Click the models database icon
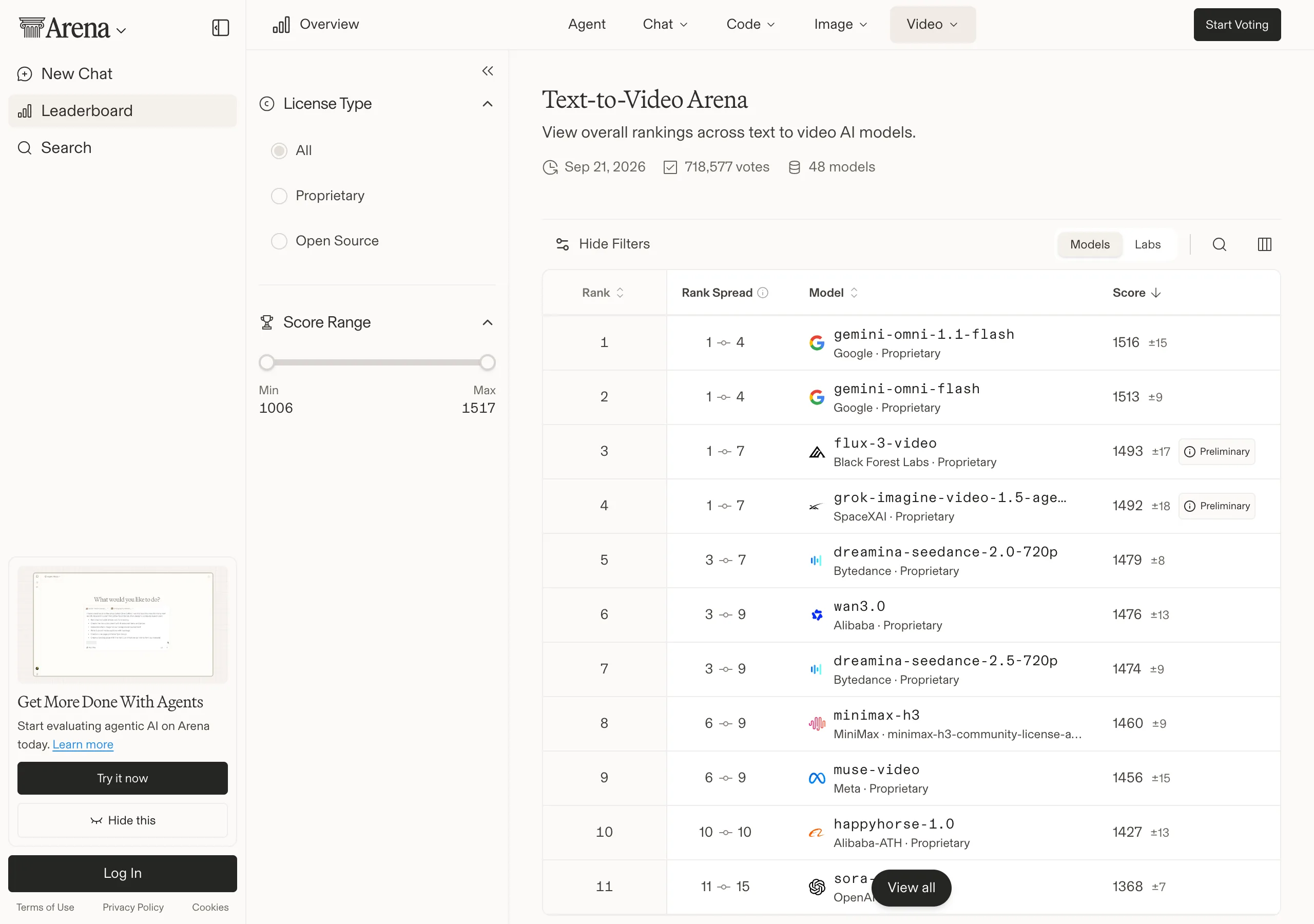This screenshot has height=924, width=1314. point(795,167)
